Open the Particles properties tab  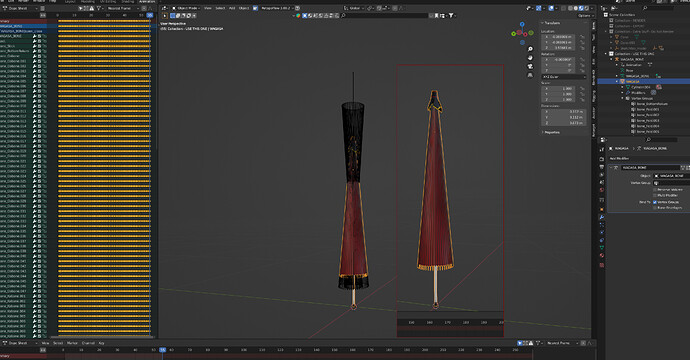click(602, 225)
